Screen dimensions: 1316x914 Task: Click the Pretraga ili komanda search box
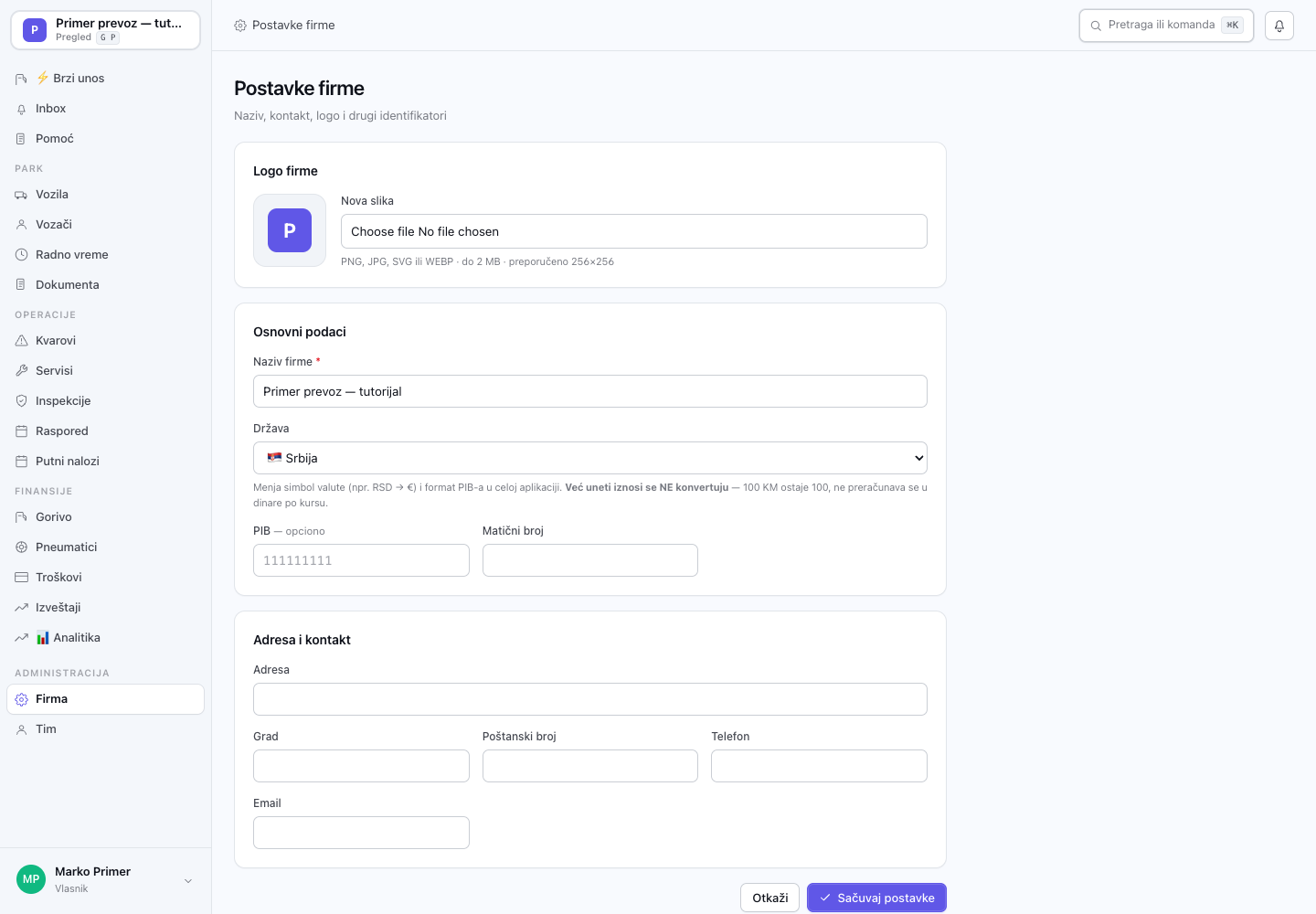point(1166,26)
